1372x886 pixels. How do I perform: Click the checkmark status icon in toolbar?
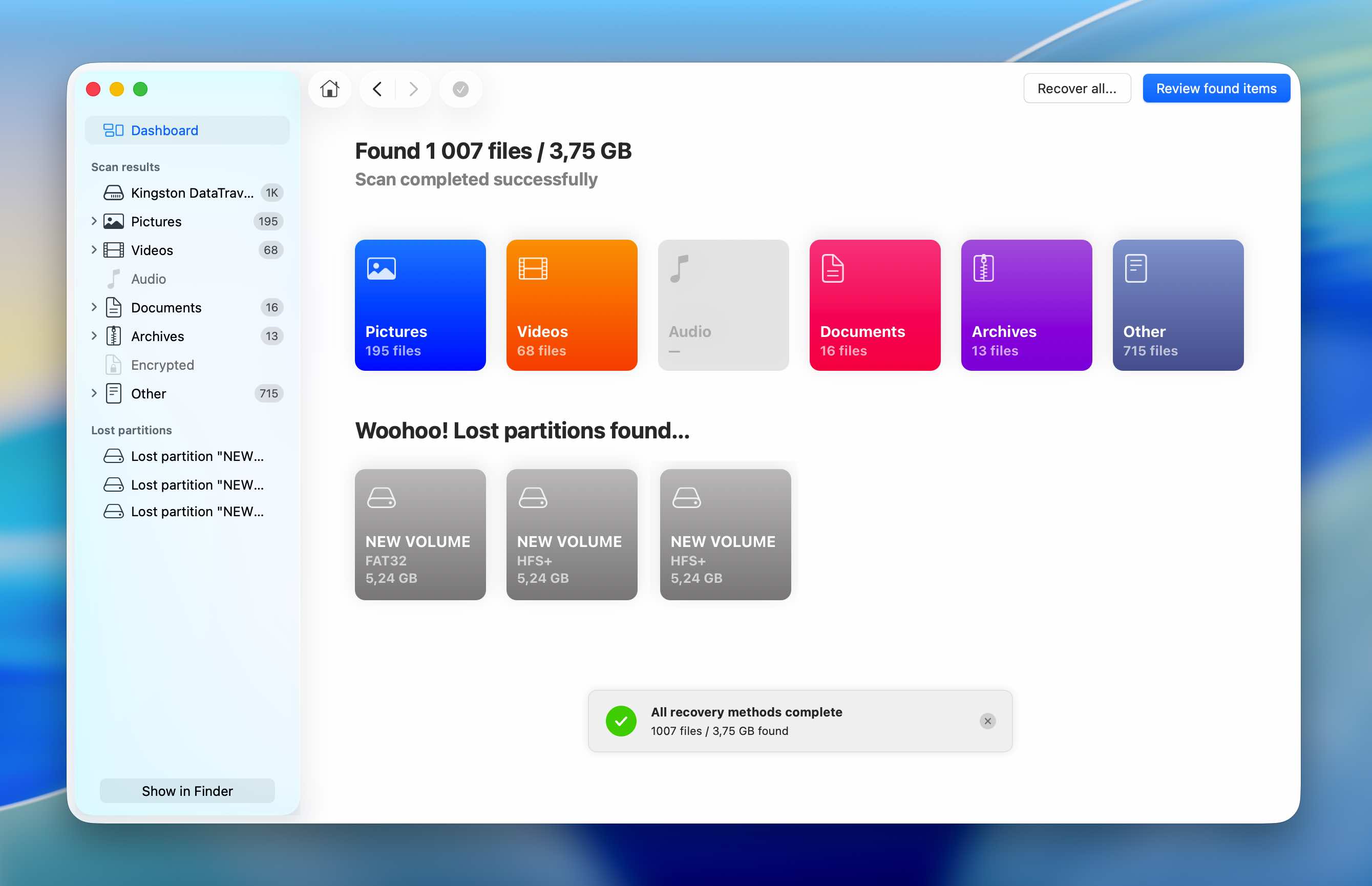point(460,89)
